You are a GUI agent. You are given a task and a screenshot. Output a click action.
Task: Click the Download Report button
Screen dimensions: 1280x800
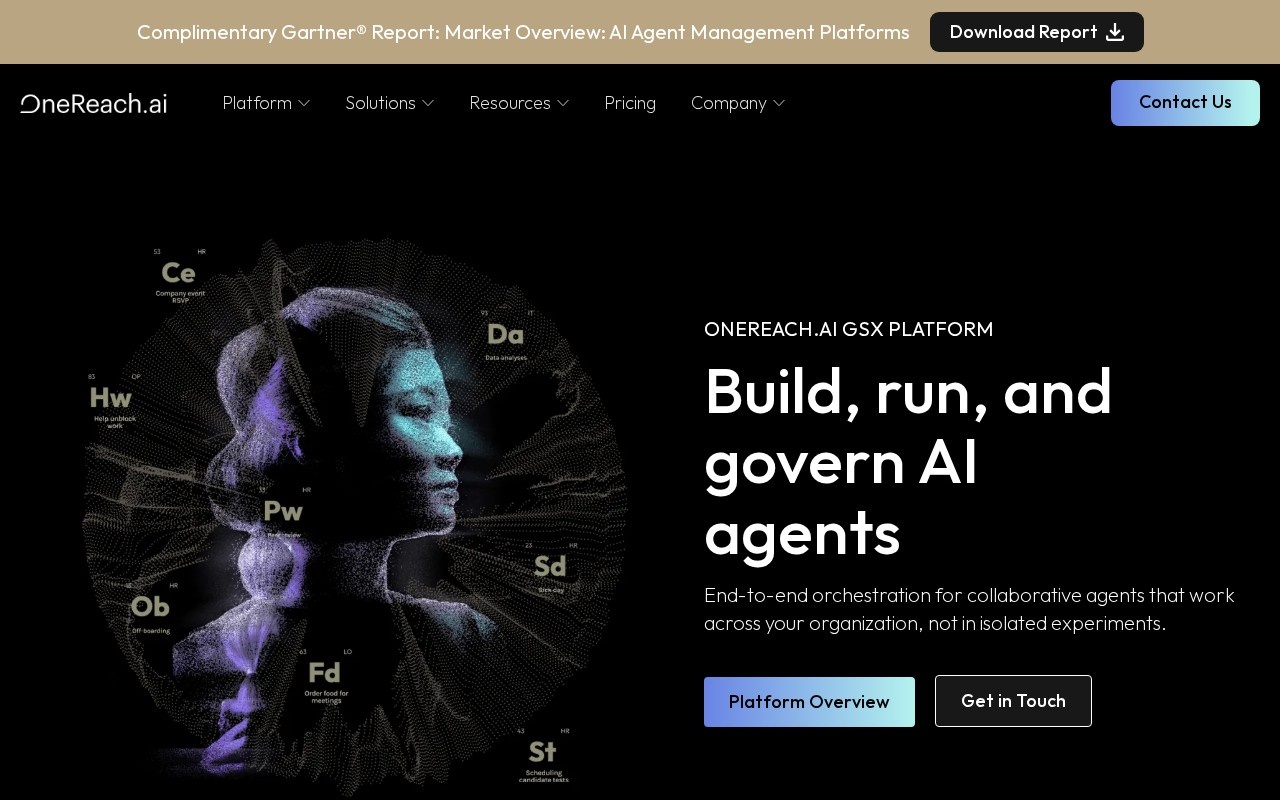[1037, 32]
